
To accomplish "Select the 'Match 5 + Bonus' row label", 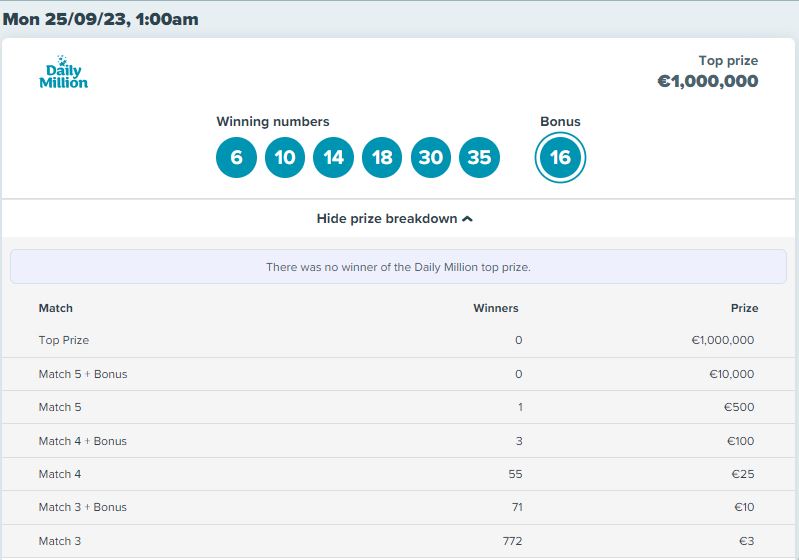I will pyautogui.click(x=83, y=374).
